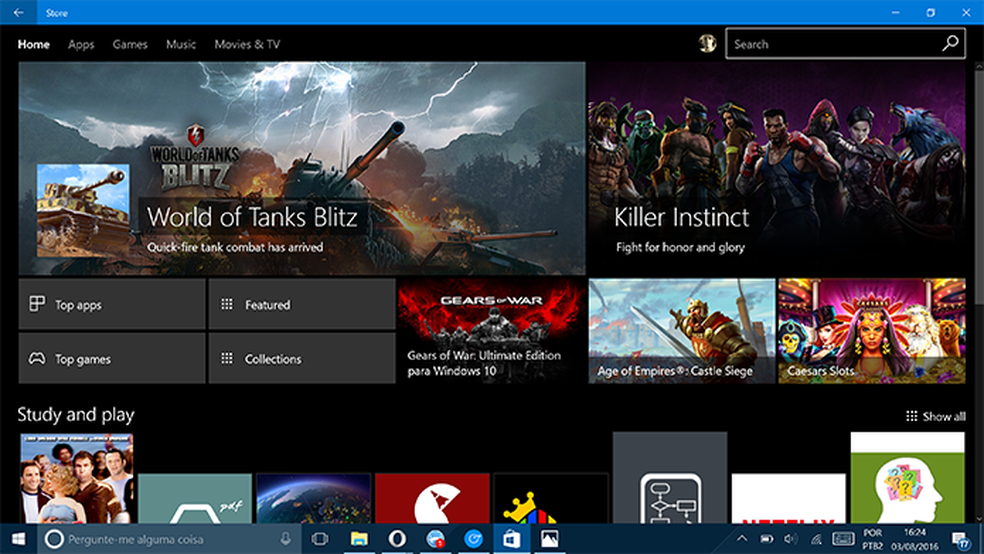Open the touch keyboard tray icon
Viewport: 984px width, 554px height.
(x=843, y=538)
